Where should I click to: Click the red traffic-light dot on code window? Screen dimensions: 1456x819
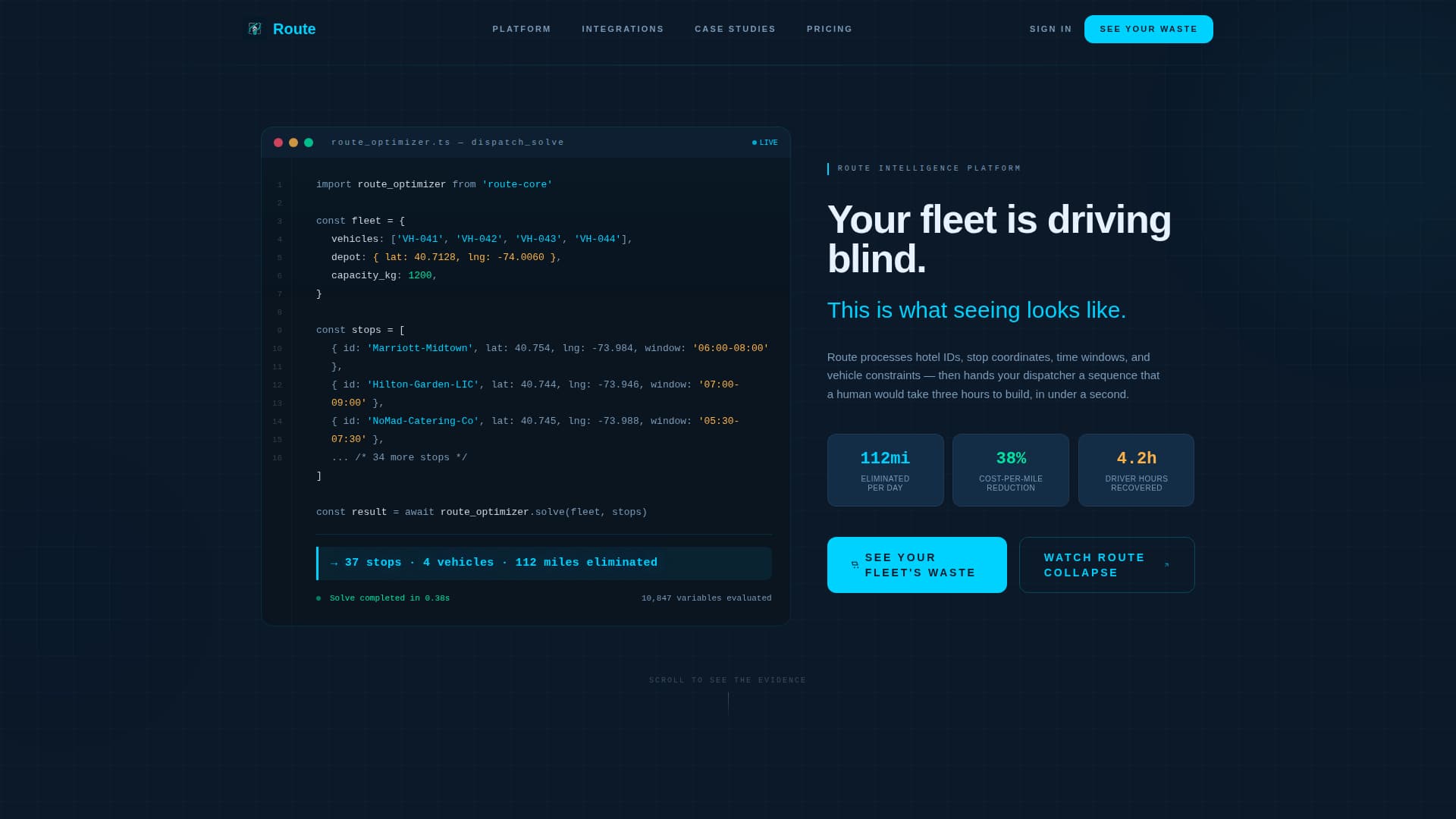[278, 143]
